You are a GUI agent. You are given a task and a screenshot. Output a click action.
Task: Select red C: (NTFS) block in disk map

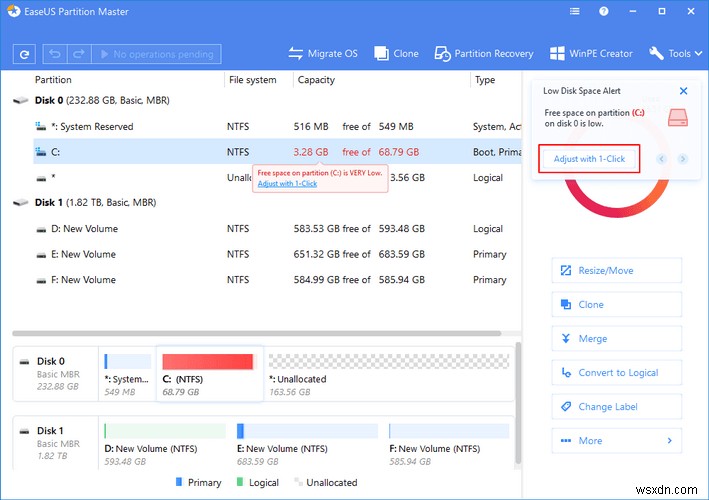[x=209, y=374]
